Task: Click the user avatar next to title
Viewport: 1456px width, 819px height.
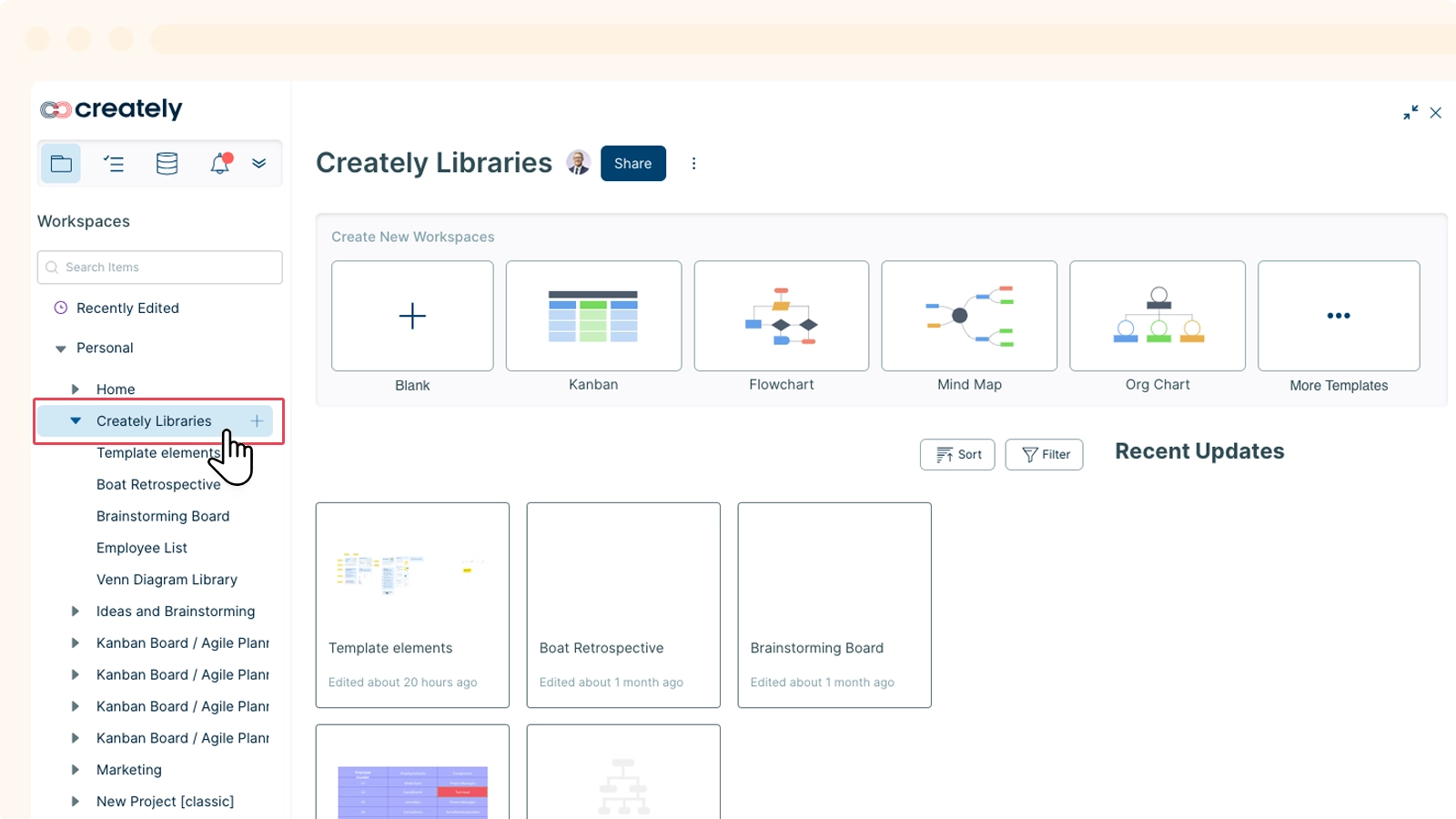Action: (x=579, y=163)
